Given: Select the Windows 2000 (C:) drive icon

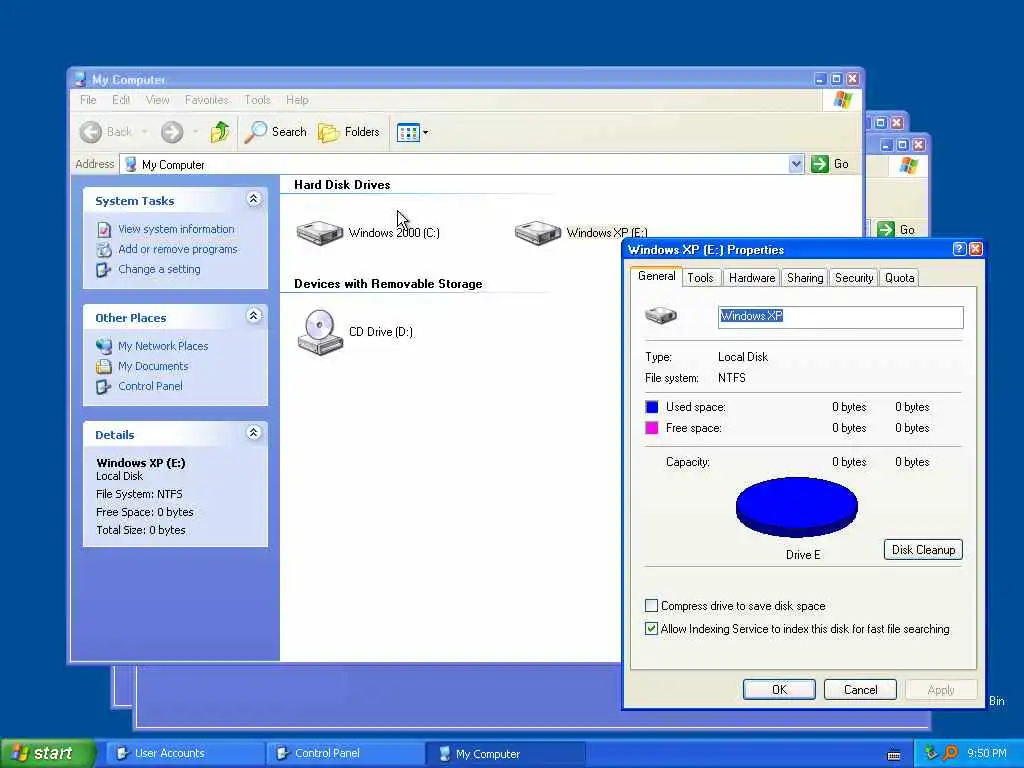Looking at the screenshot, I should tap(320, 232).
